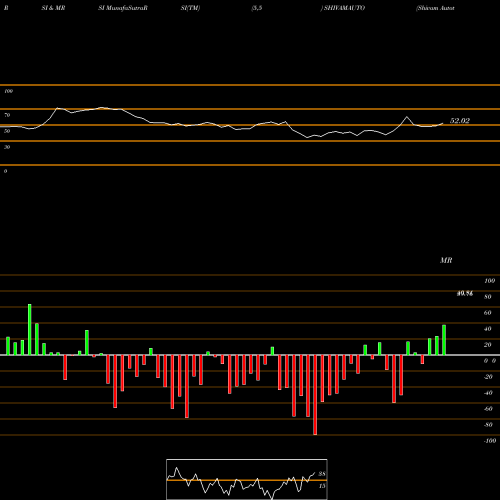Click the '-80' label on MR axis

point(488,425)
